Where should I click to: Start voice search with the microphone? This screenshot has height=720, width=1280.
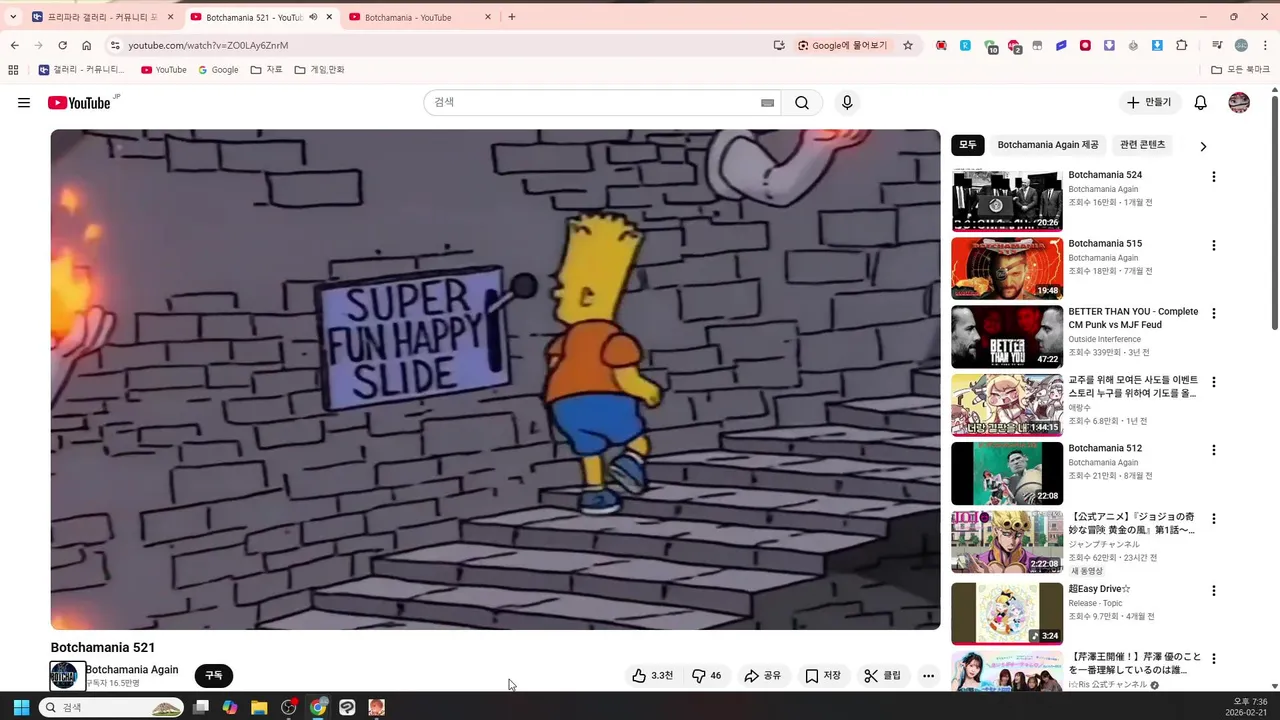click(x=847, y=103)
